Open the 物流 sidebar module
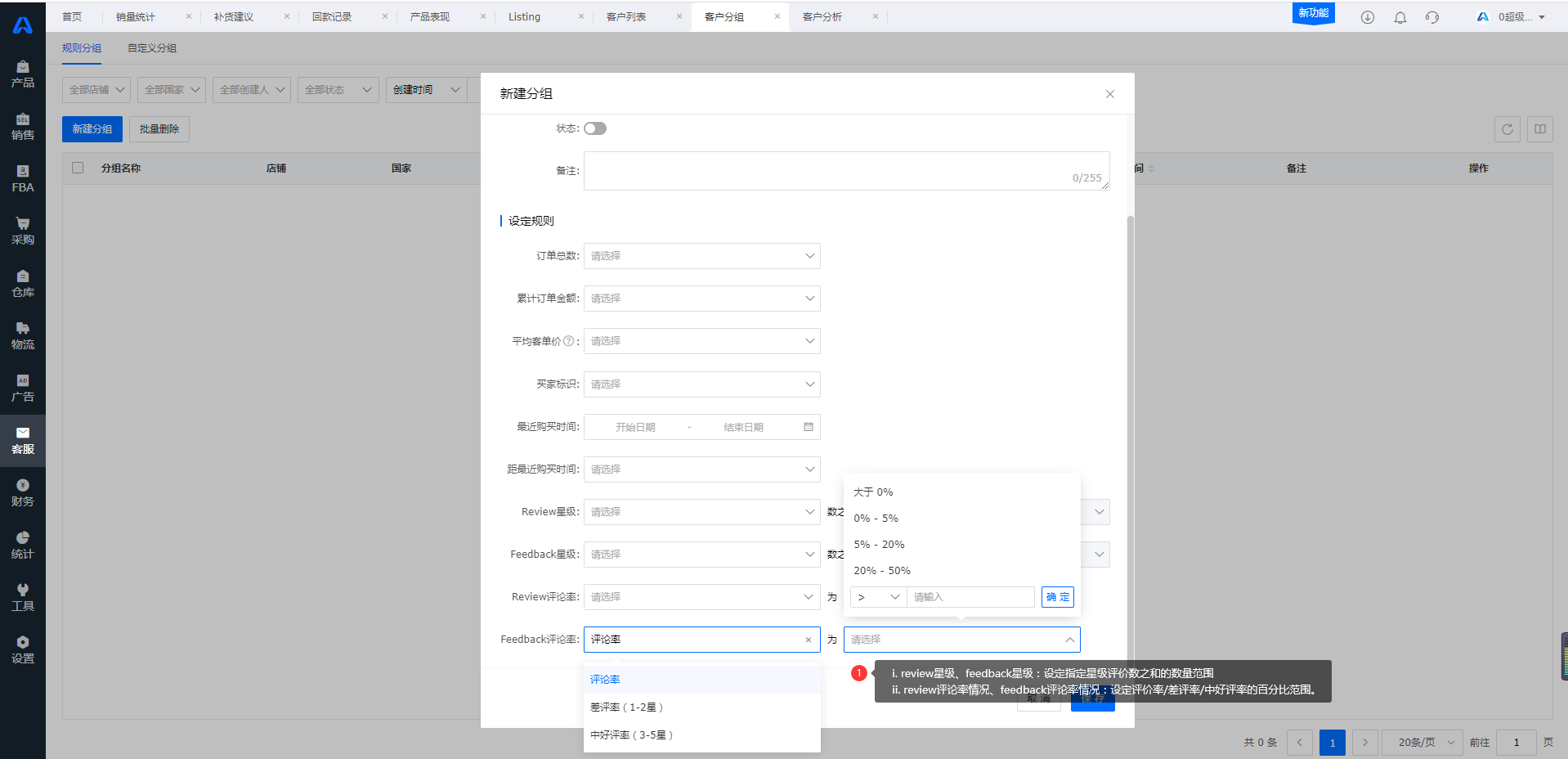This screenshot has width=1568, height=759. click(23, 336)
